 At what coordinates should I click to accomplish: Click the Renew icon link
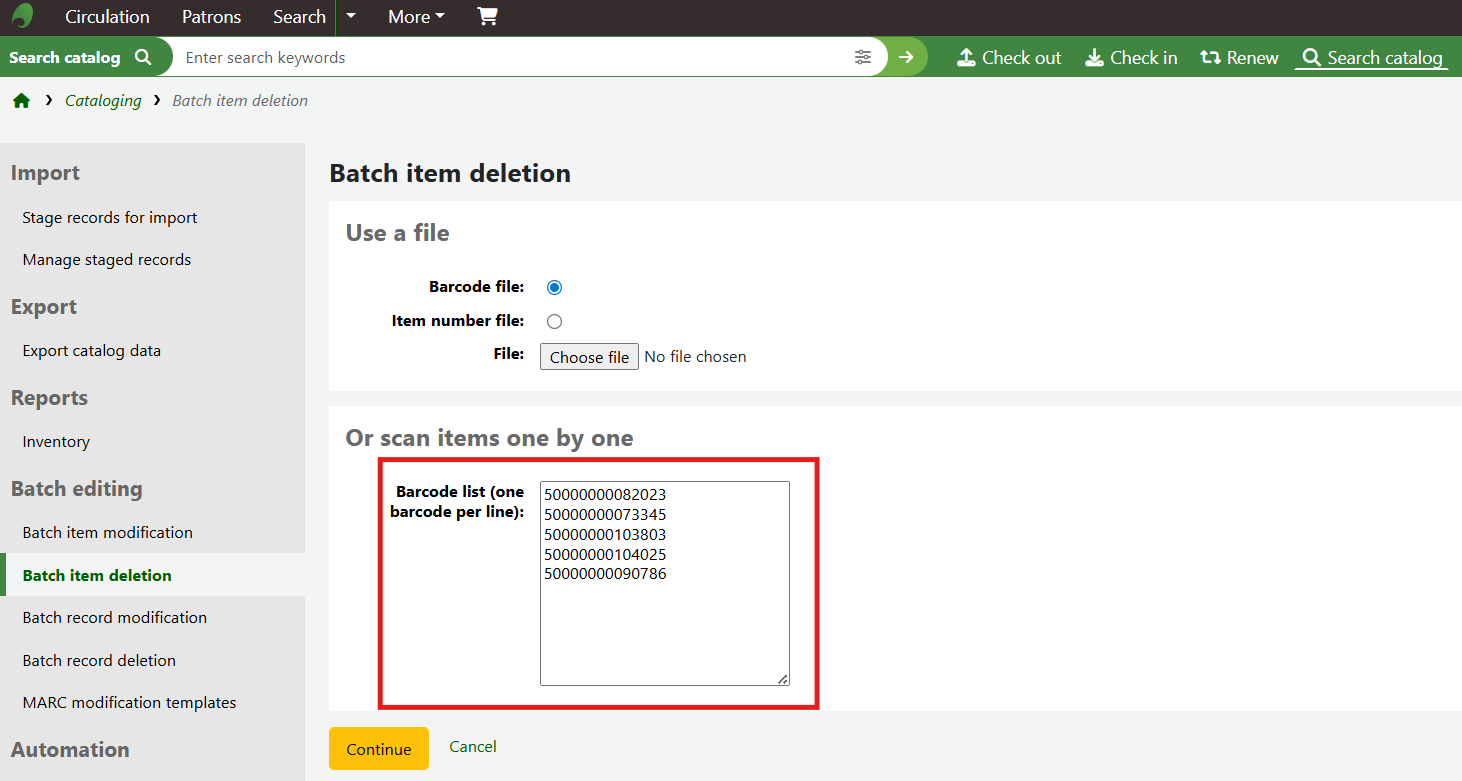(1239, 58)
